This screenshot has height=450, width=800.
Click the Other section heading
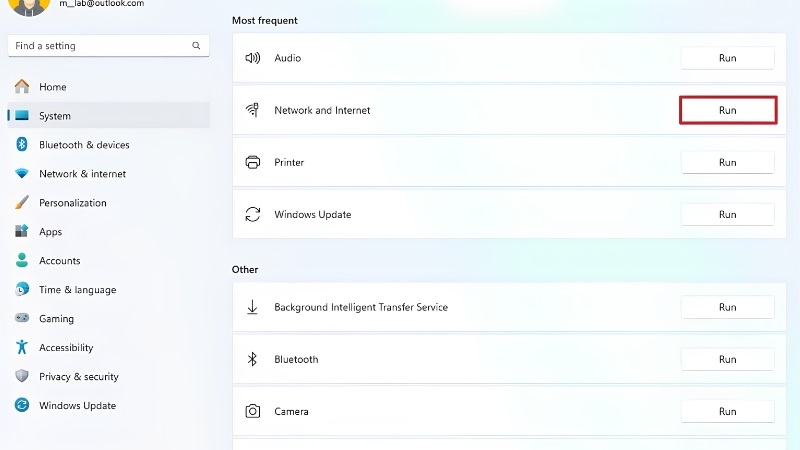coord(245,269)
